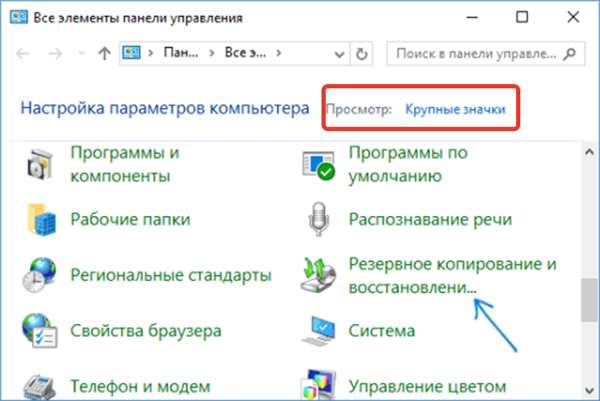This screenshot has height=401, width=600.
Task: Click the Speech Recognition microphone icon
Action: pyautogui.click(x=318, y=219)
